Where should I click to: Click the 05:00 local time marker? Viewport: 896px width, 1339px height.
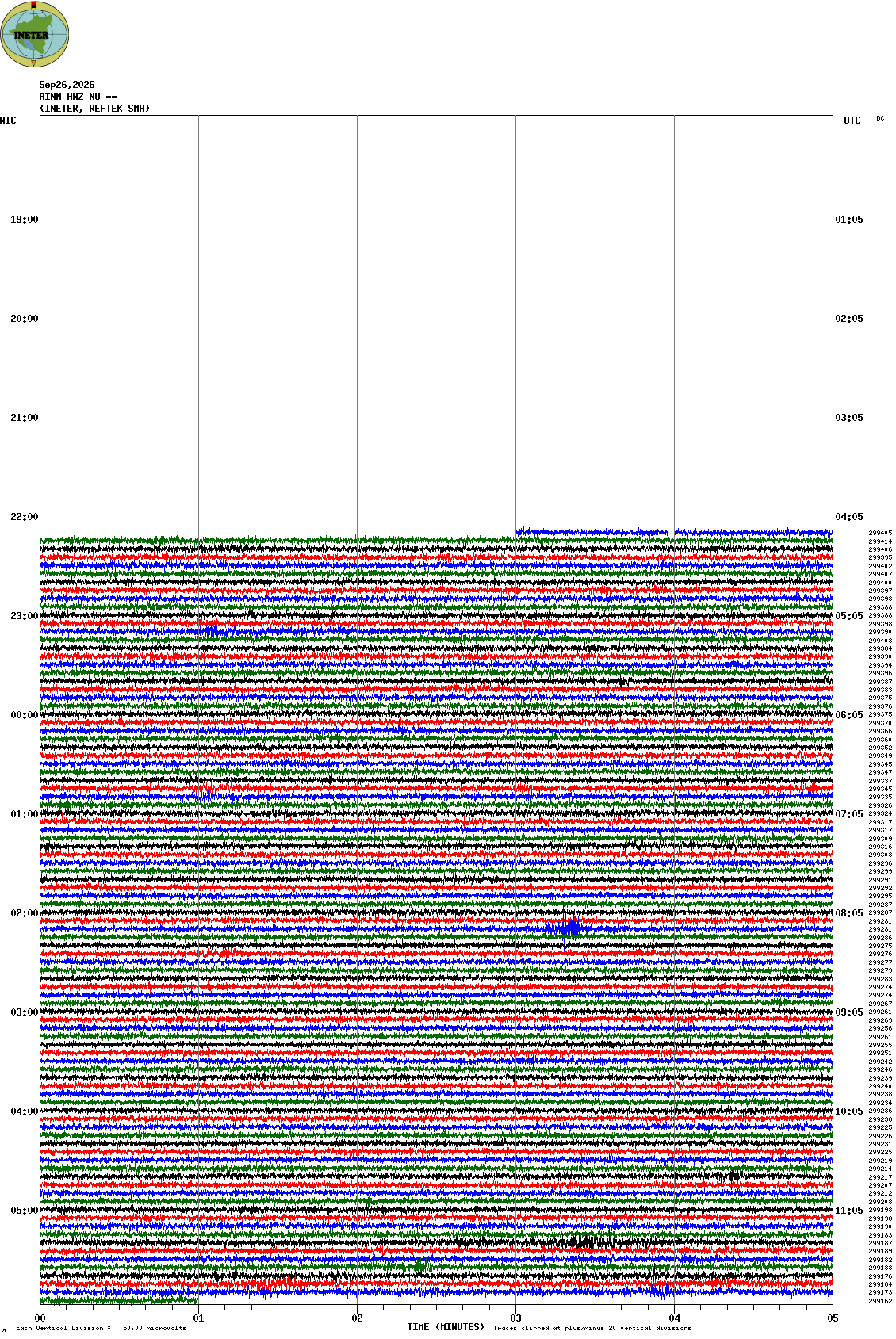click(24, 1211)
